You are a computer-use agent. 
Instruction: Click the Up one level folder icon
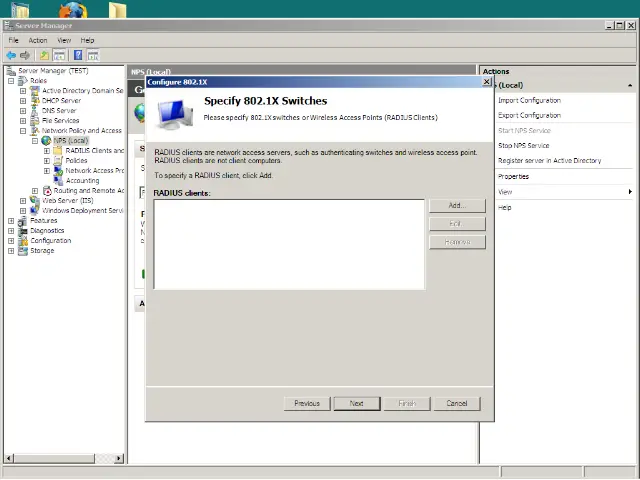44,55
